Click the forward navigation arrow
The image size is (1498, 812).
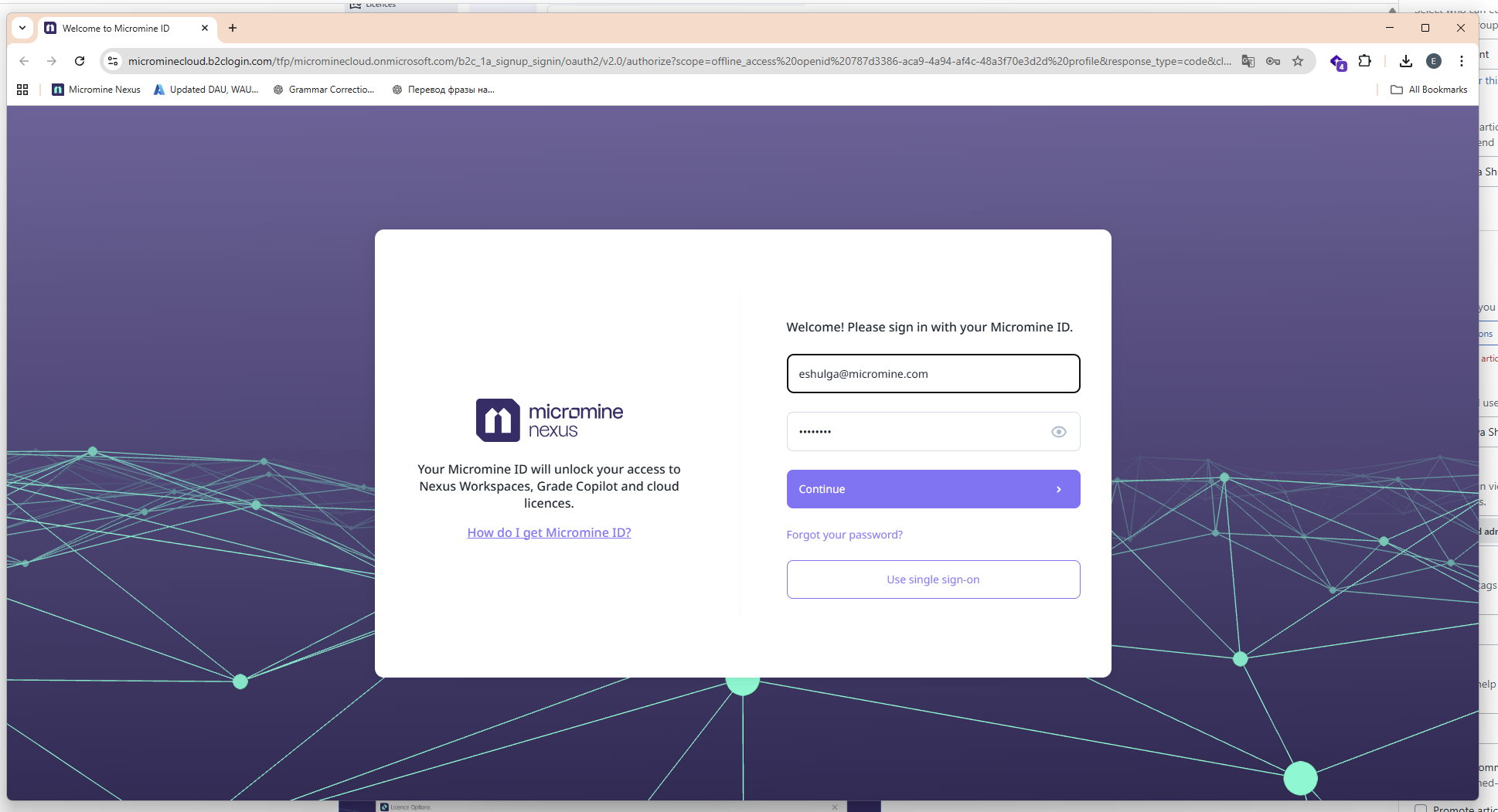click(52, 61)
